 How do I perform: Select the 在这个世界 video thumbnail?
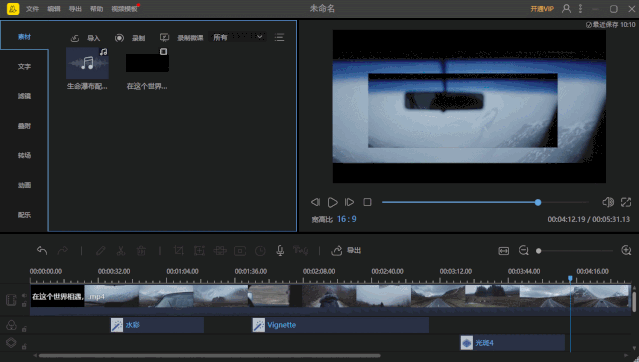(x=147, y=63)
